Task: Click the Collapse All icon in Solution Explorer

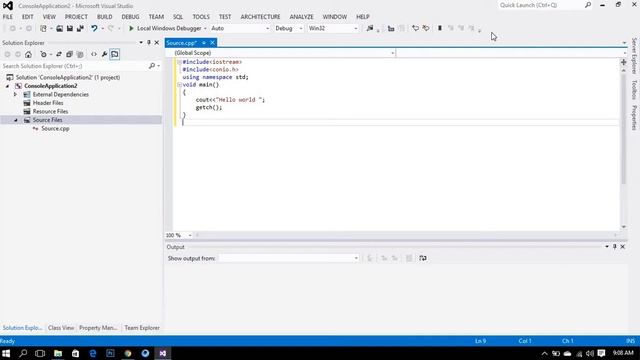Action: [x=69, y=54]
